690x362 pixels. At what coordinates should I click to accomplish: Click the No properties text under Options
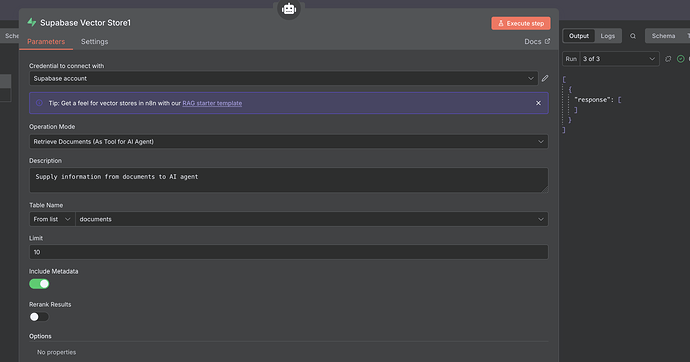point(56,352)
